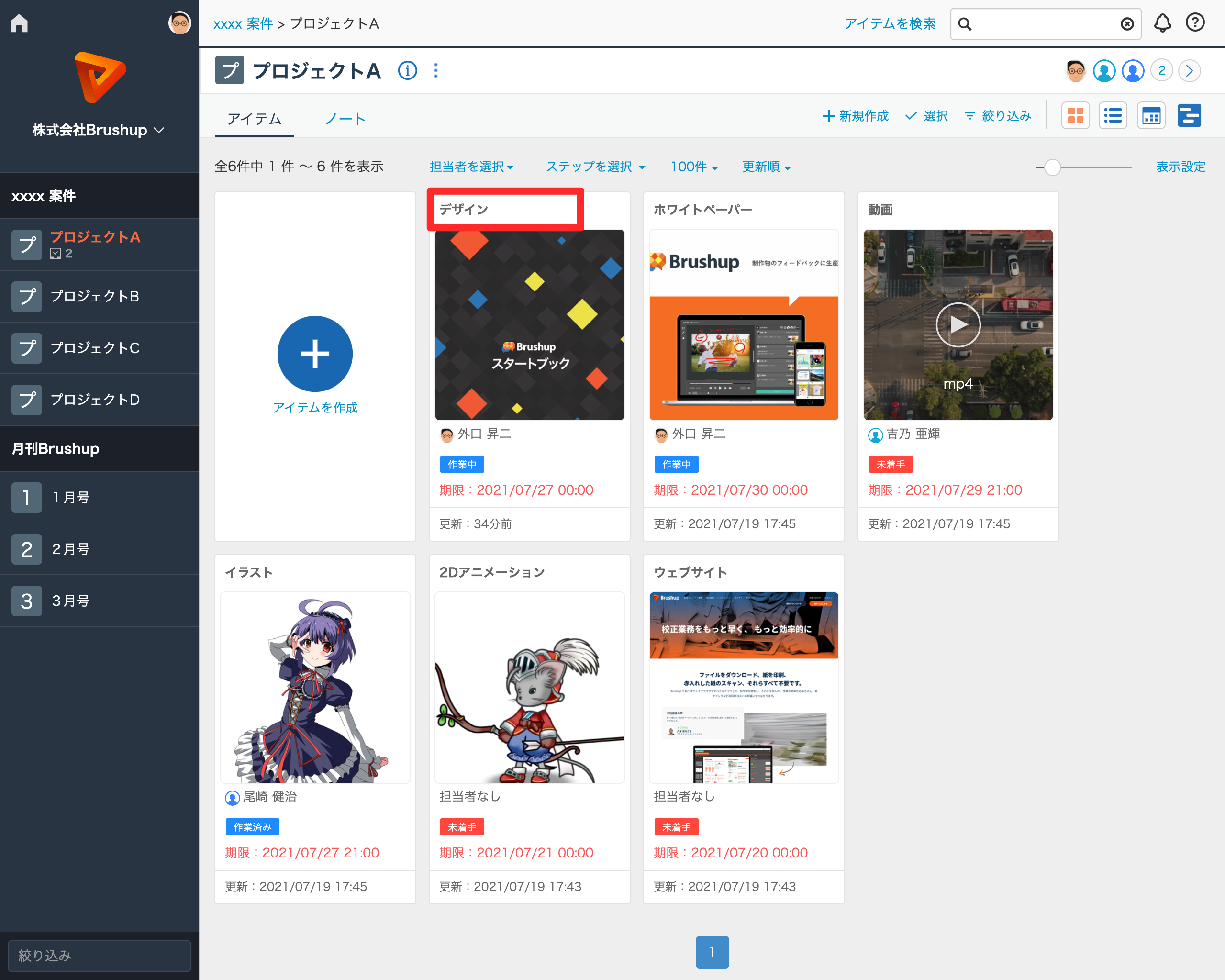Image resolution: width=1225 pixels, height=980 pixels.
Task: Switch to Gantt chart view
Action: [1189, 116]
